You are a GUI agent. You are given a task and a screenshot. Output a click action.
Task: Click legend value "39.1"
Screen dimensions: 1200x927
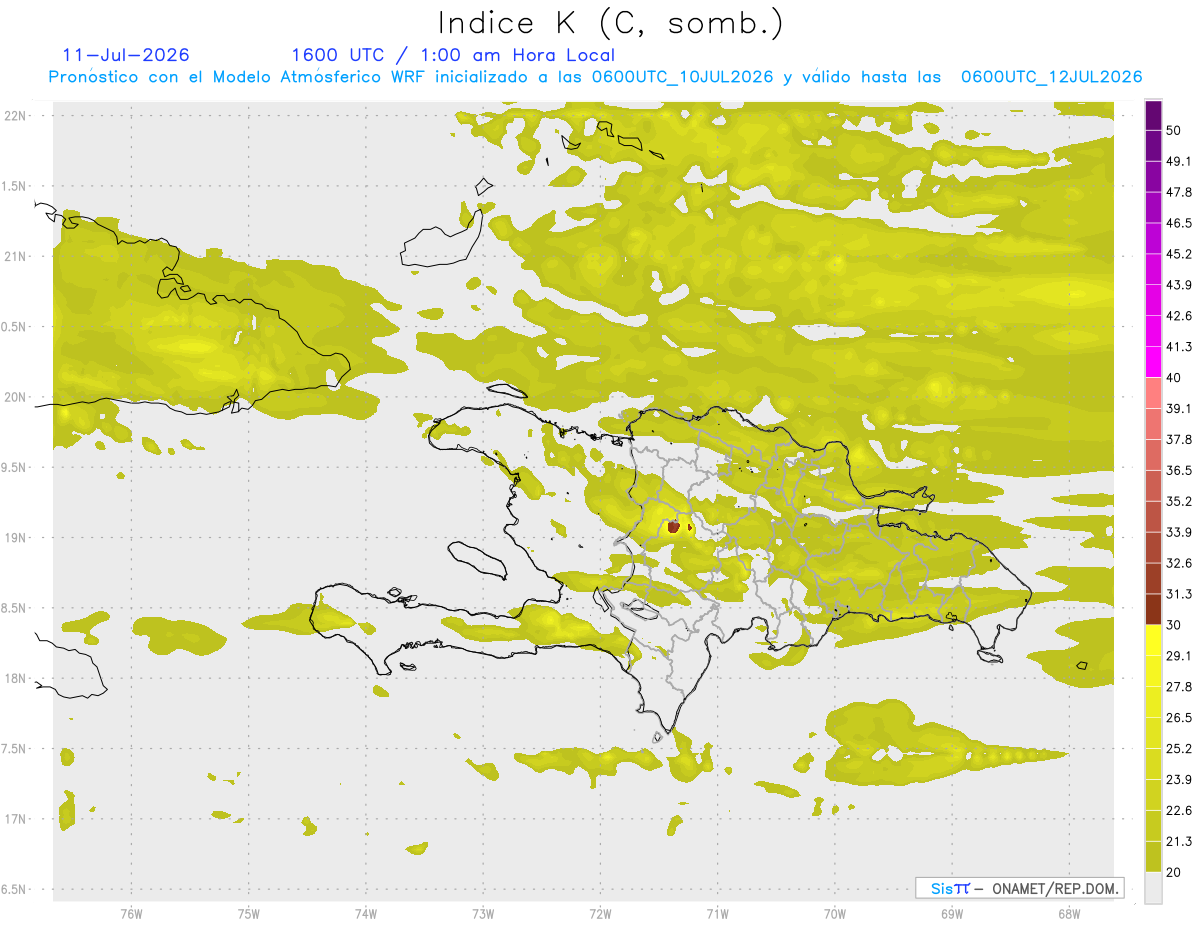coord(1179,409)
